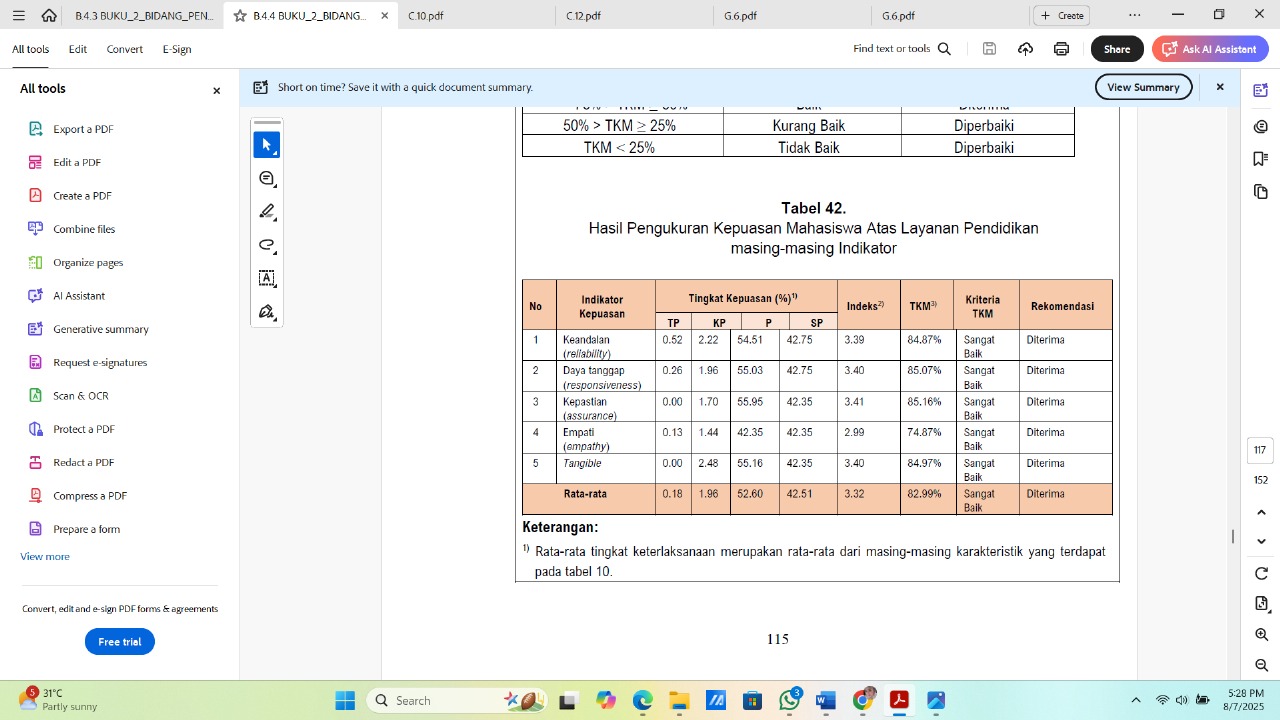Open AI Assistant from tools list
1280x720 pixels.
coord(79,296)
